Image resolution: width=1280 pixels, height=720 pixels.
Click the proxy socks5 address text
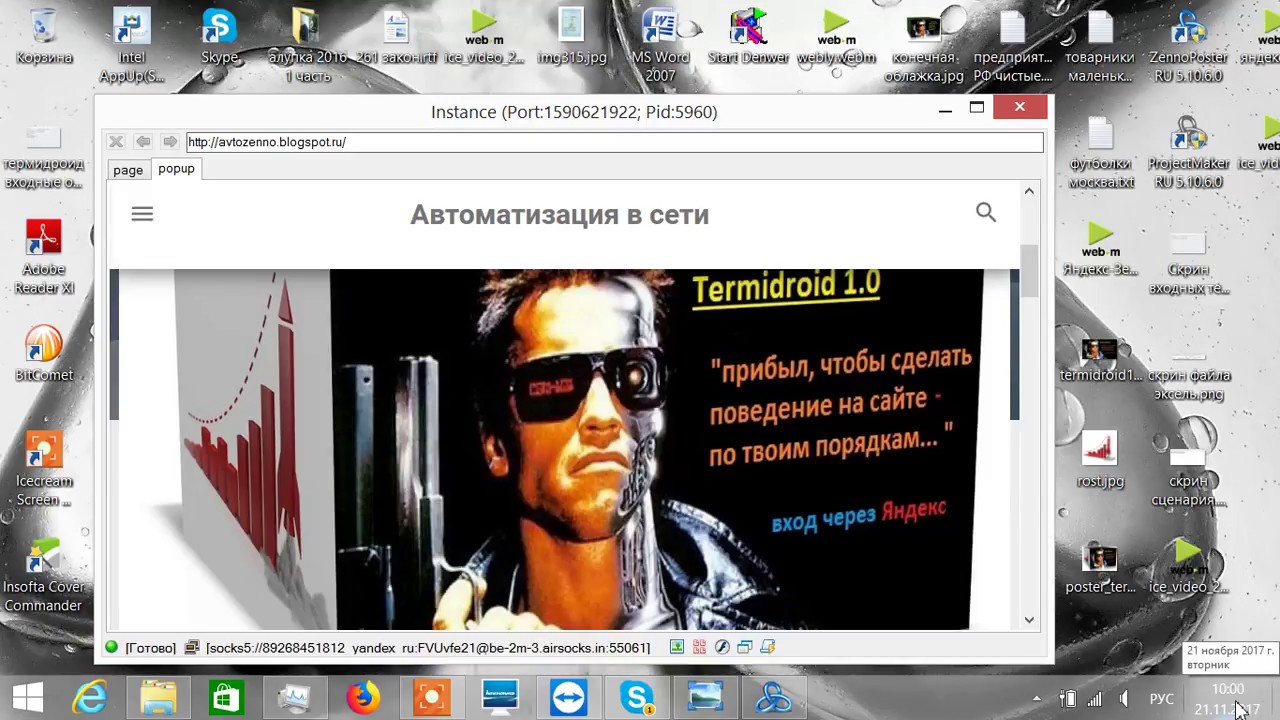coord(428,648)
